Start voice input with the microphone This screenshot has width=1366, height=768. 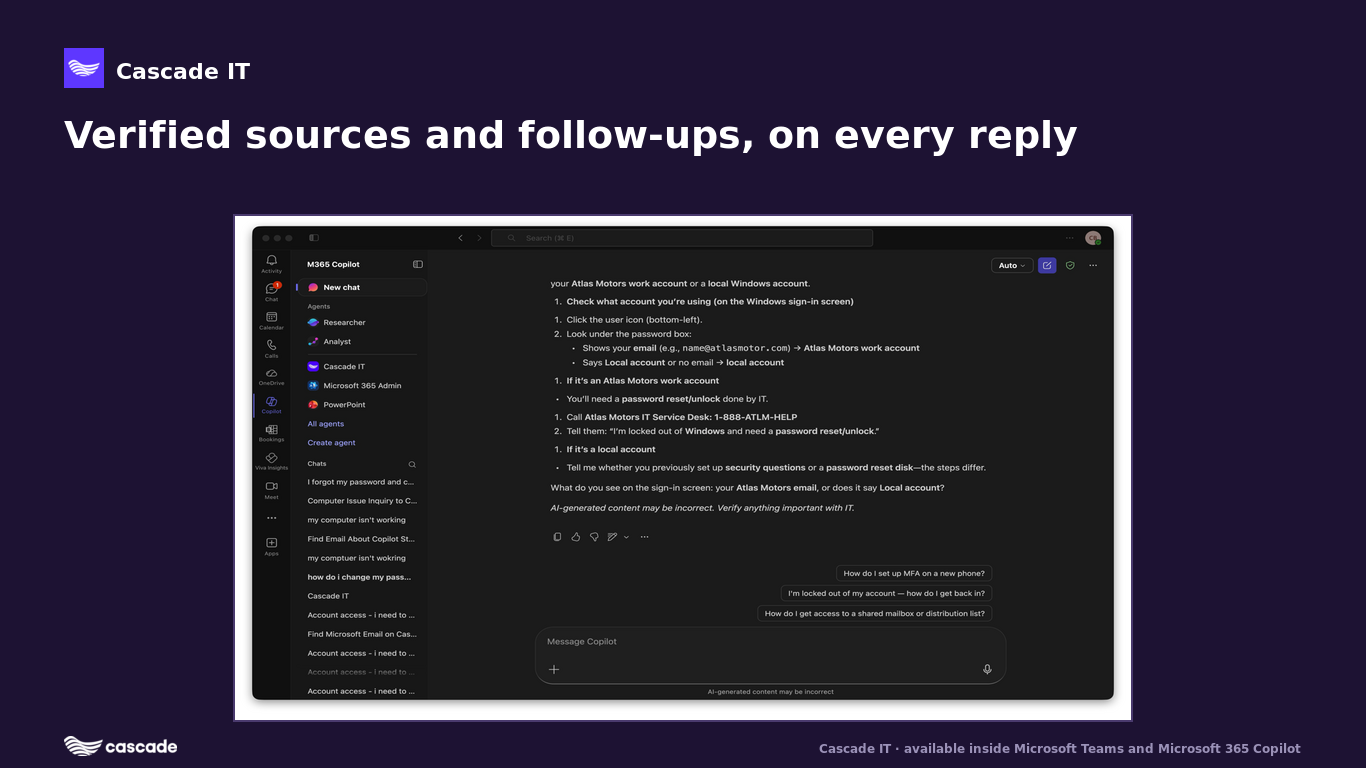[987, 669]
